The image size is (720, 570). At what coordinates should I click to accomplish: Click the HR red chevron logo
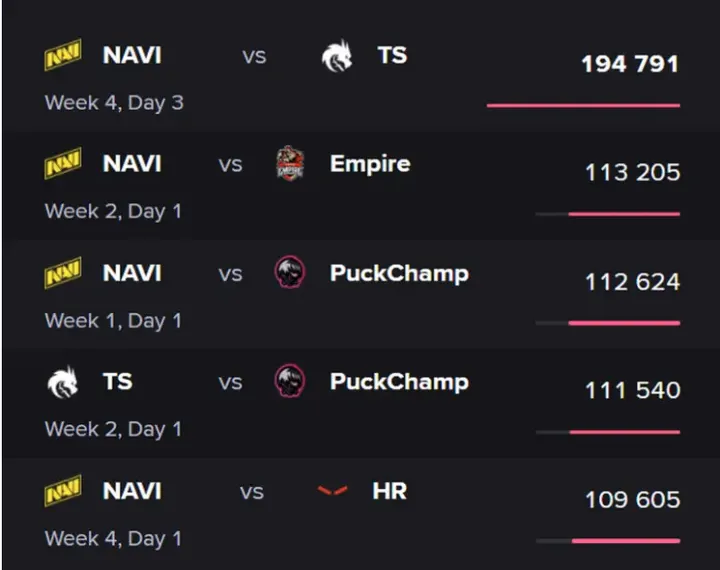[x=332, y=491]
